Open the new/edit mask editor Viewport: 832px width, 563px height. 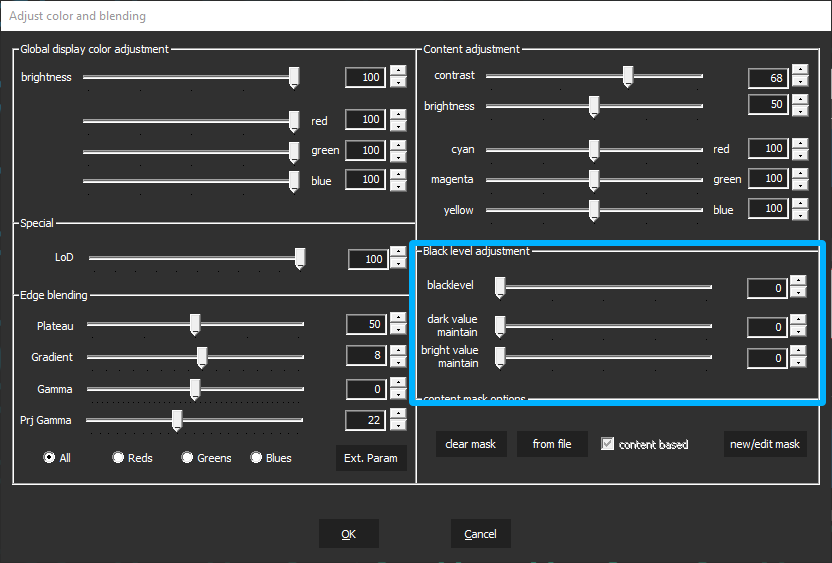(x=765, y=444)
